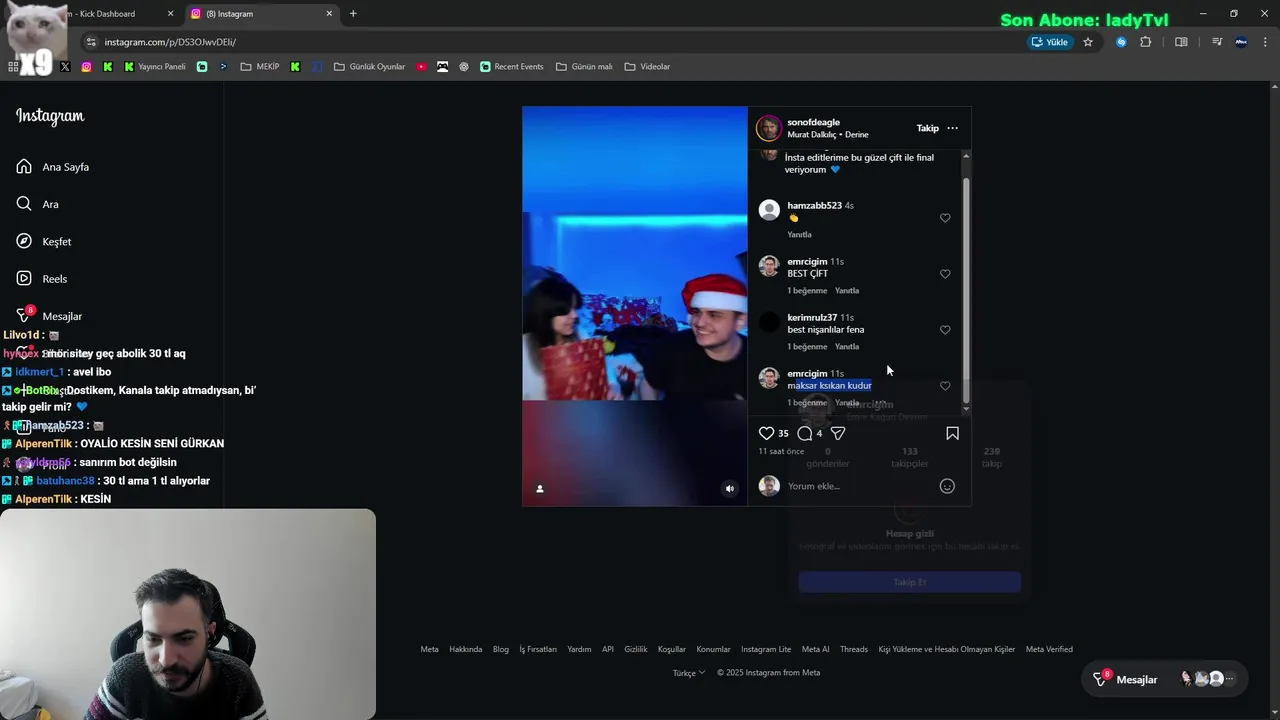Expand the Günlük Oyunlar bookmarks folder
This screenshot has width=1280, height=720.
click(x=369, y=67)
